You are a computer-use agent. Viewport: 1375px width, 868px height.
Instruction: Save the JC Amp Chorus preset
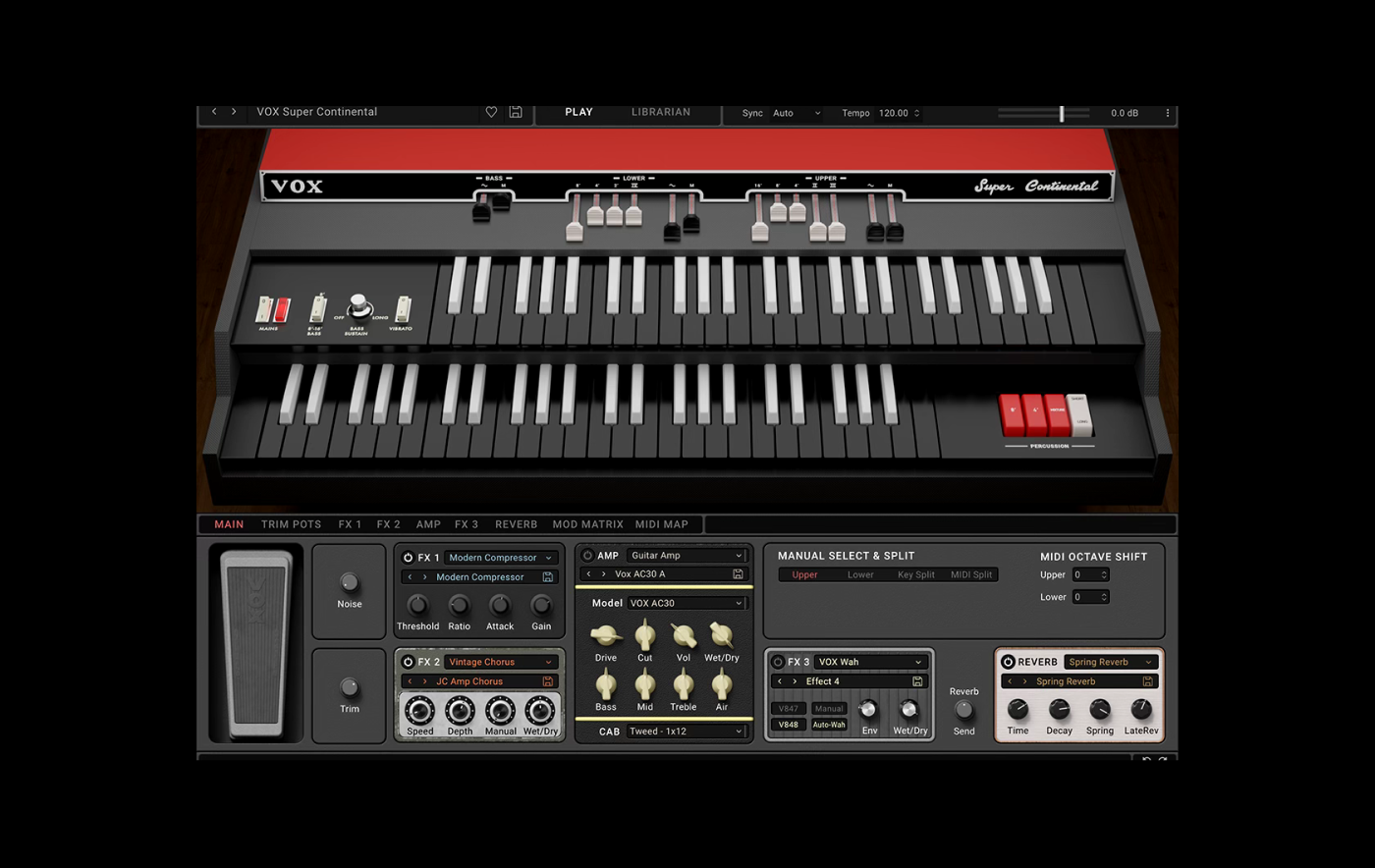(548, 681)
